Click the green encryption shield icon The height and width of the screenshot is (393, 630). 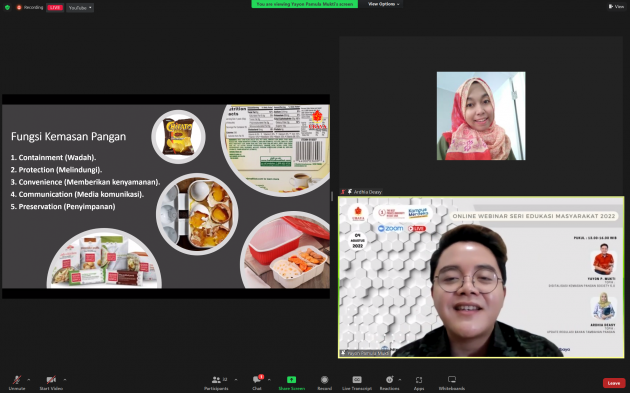point(7,7)
